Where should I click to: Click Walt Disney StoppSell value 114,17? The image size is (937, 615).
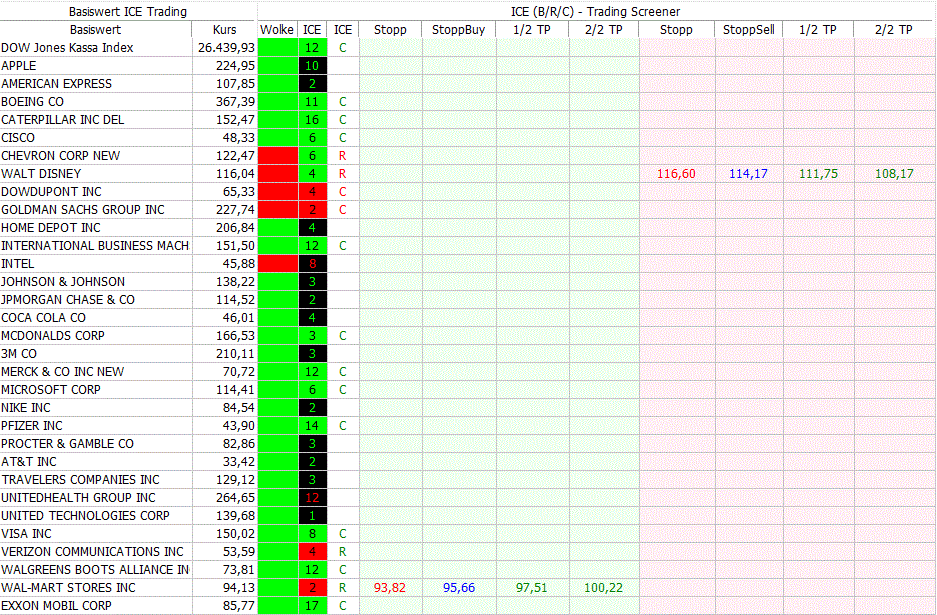coord(748,173)
